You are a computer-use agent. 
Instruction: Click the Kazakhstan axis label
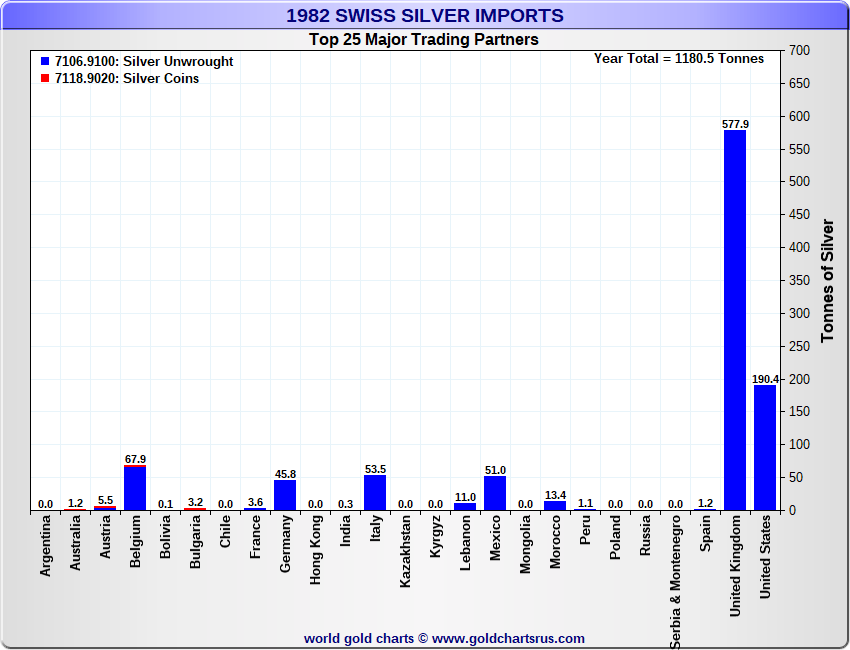pos(405,551)
